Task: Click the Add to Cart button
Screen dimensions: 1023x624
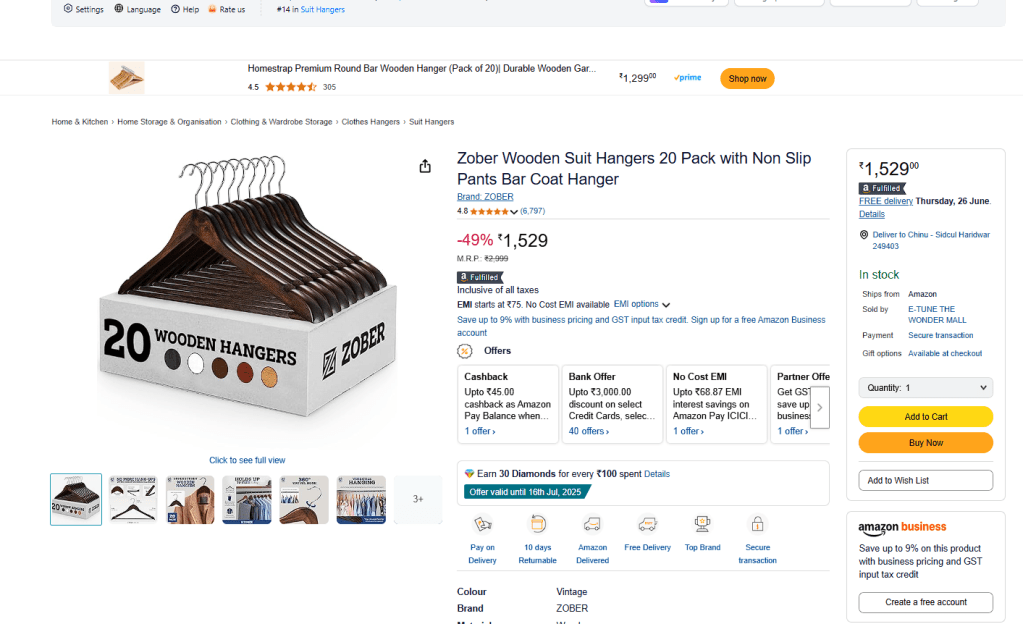Action: click(925, 417)
